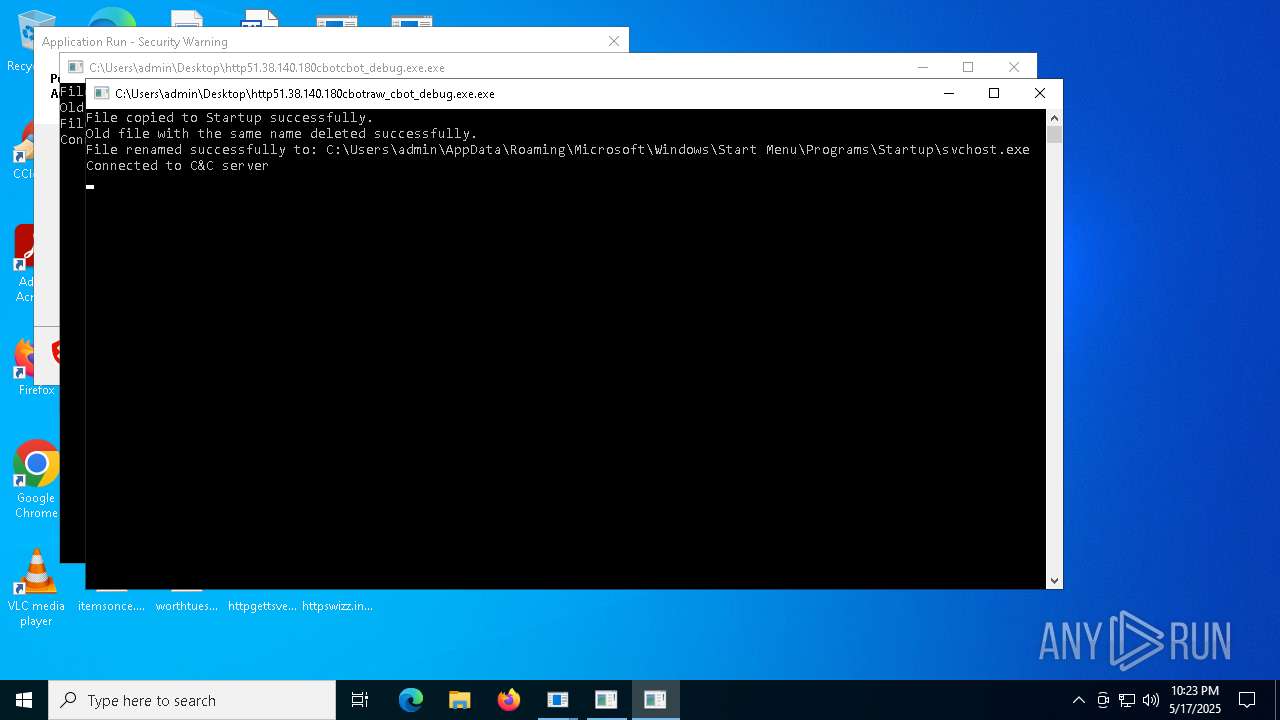Click the front console window's title bar icon
Screen dimensions: 1280x720
coord(101,94)
